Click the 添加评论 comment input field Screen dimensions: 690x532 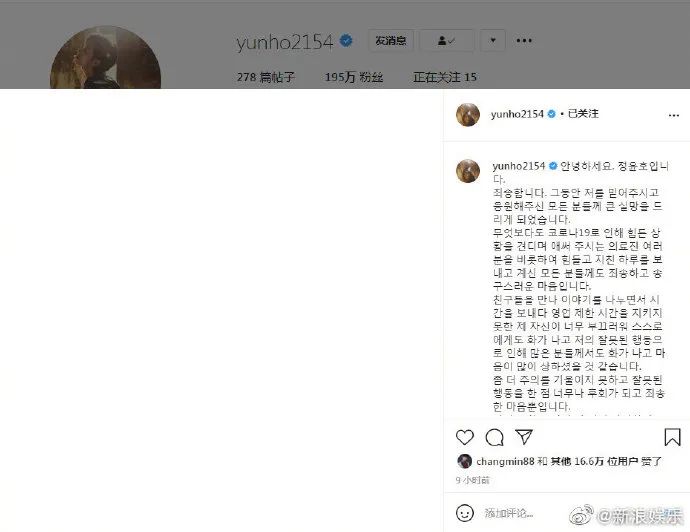pyautogui.click(x=509, y=513)
